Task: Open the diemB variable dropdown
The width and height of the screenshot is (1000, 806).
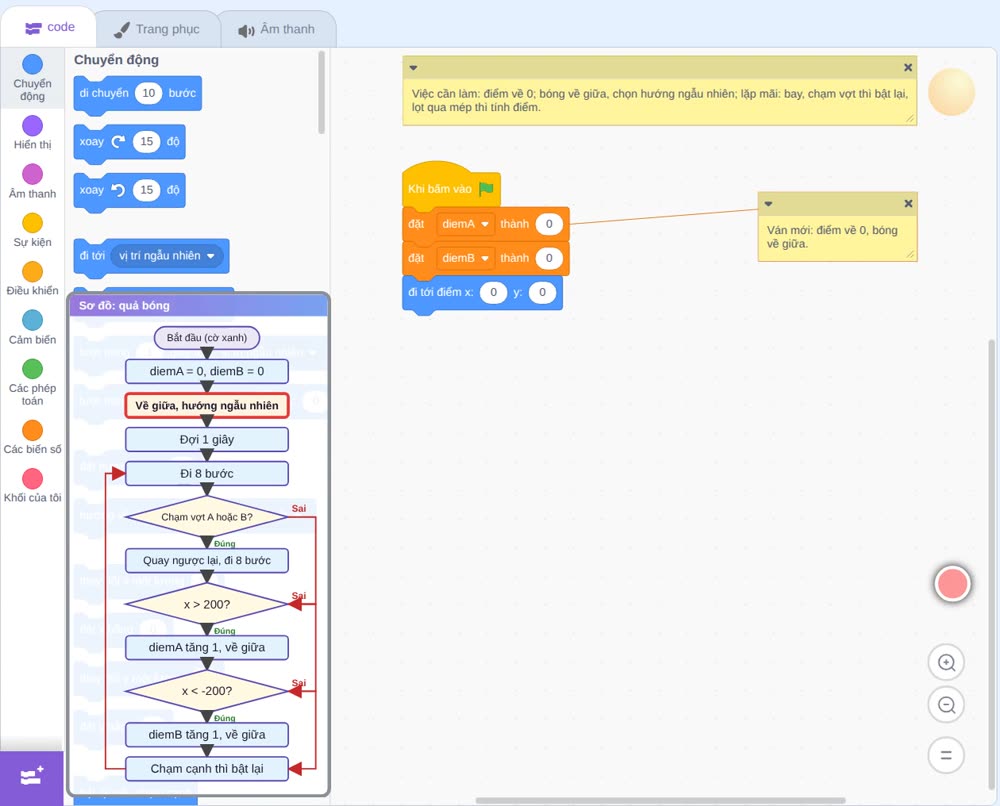Action: point(465,258)
